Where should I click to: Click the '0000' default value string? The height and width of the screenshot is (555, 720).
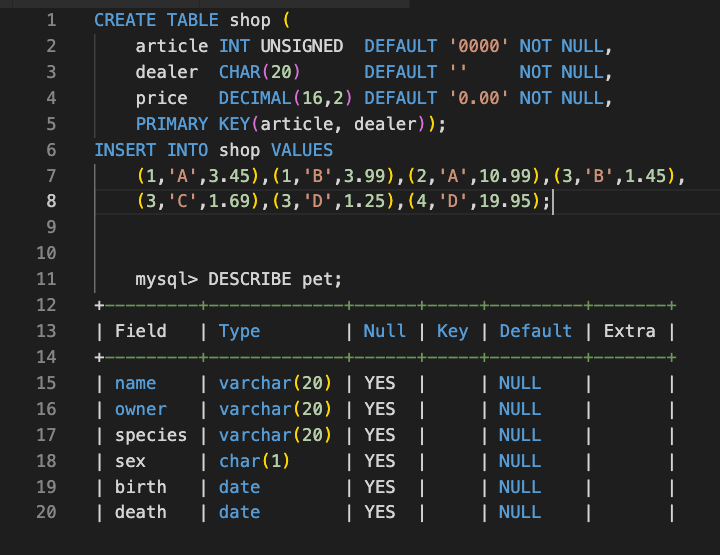478,46
